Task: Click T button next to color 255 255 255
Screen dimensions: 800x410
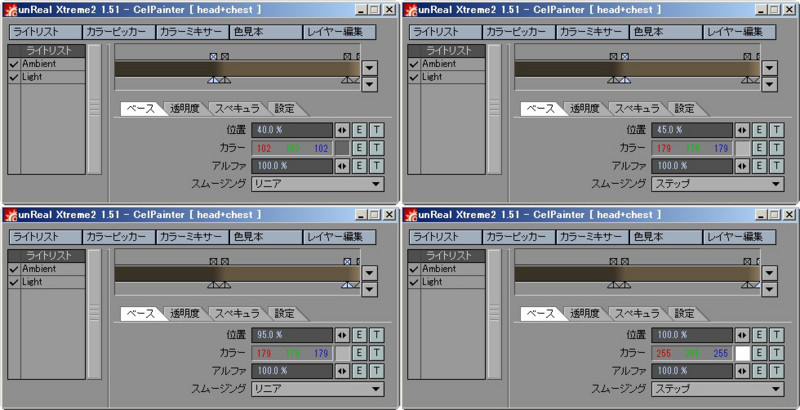Action: (x=777, y=353)
